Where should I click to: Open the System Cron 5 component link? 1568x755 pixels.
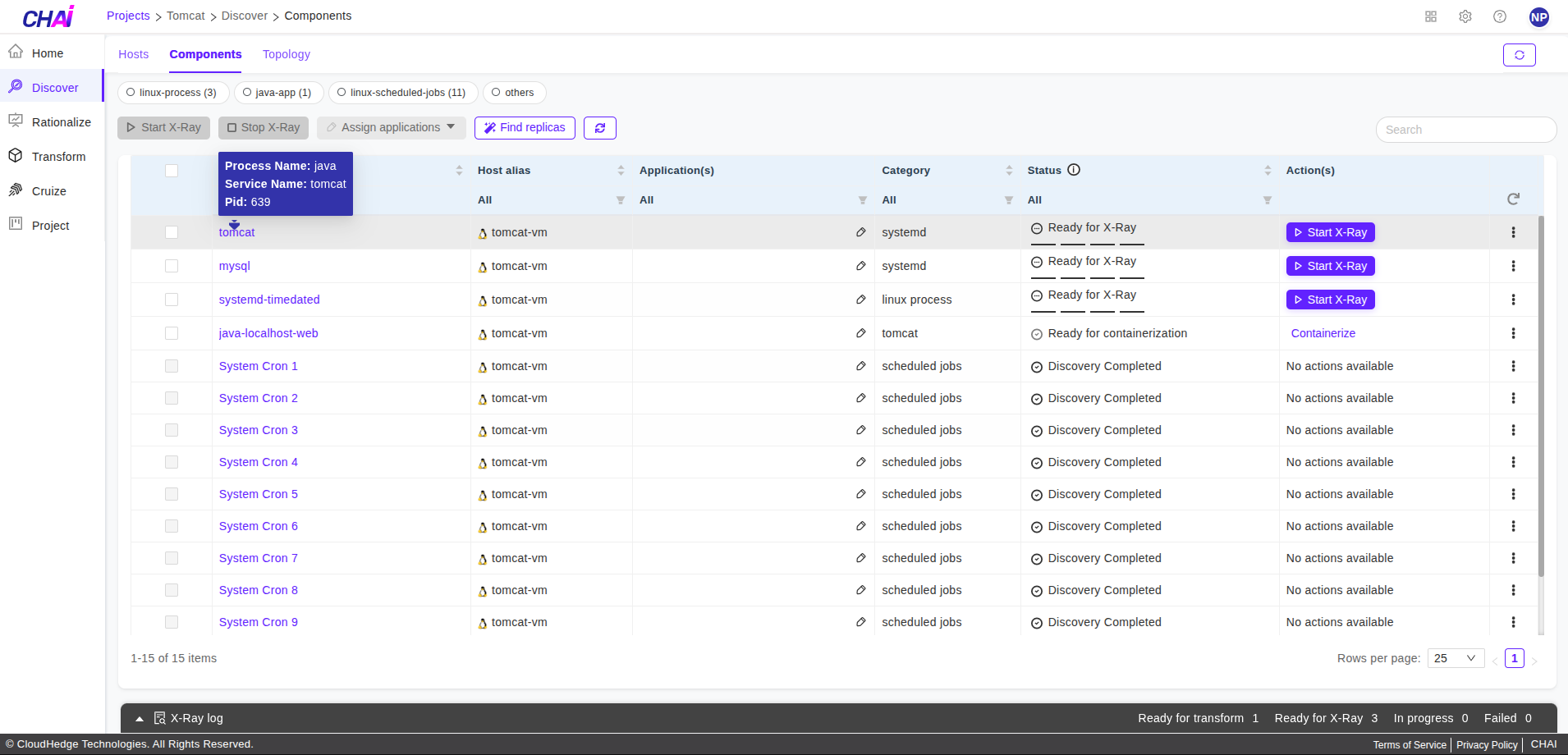tap(259, 494)
